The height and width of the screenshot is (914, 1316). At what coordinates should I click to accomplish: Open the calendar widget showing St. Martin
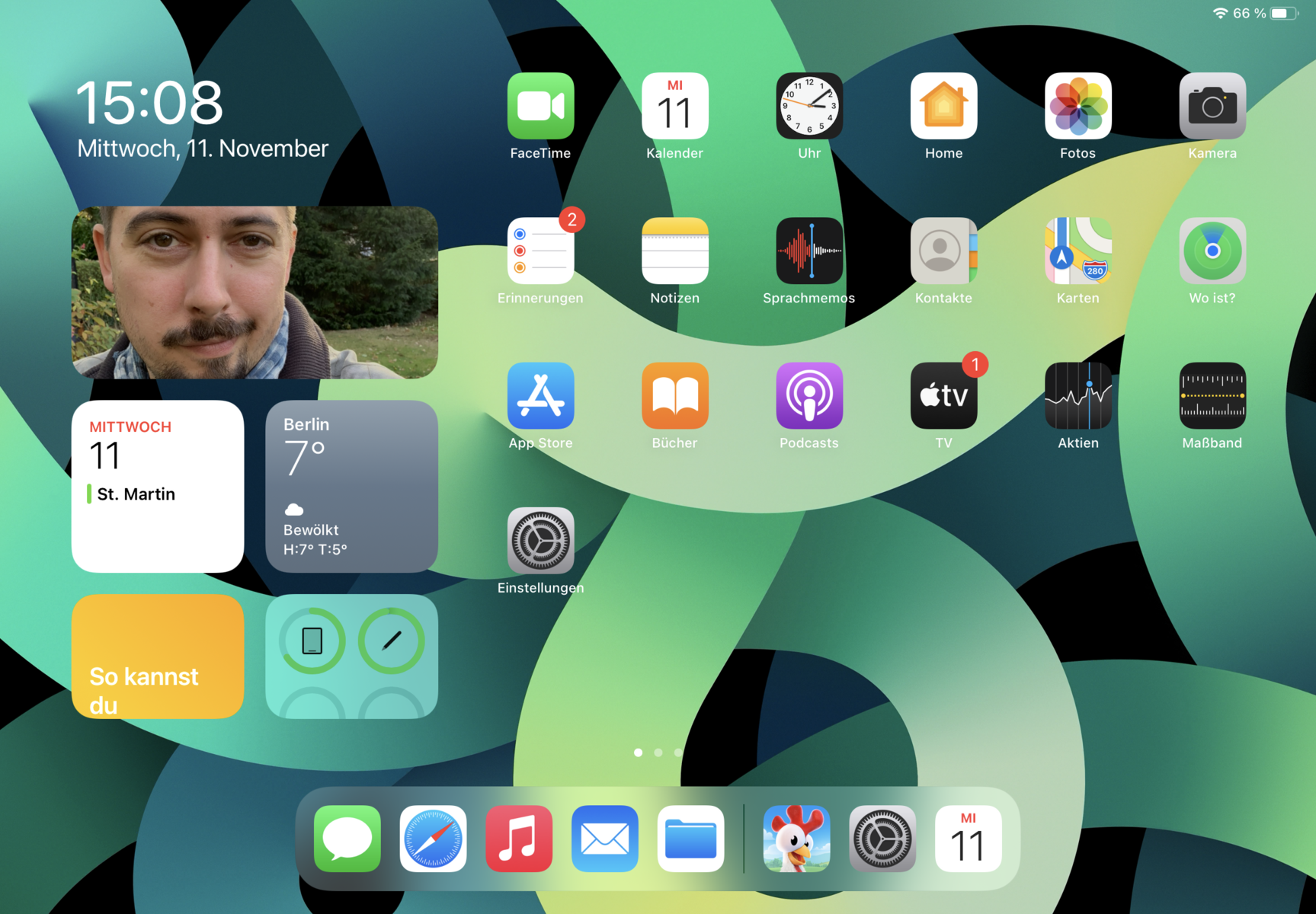tap(158, 486)
